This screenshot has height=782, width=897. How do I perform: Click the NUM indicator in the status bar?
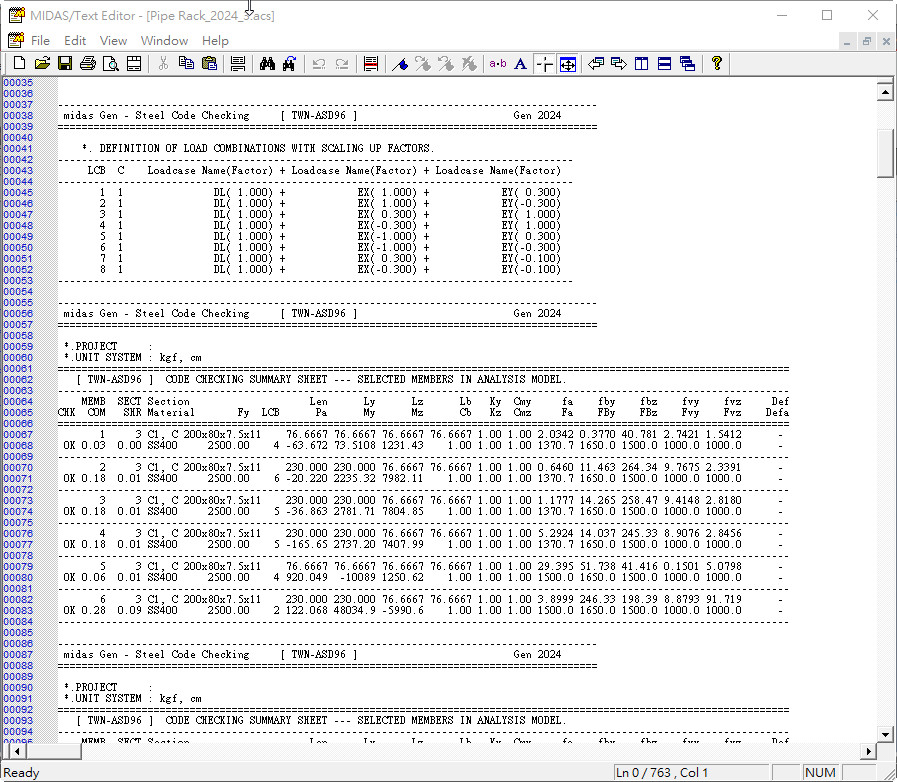(x=820, y=773)
